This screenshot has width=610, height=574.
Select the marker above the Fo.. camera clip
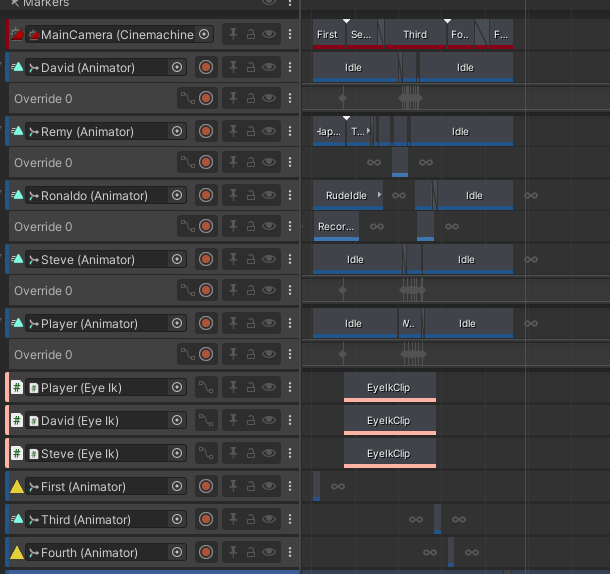(447, 21)
